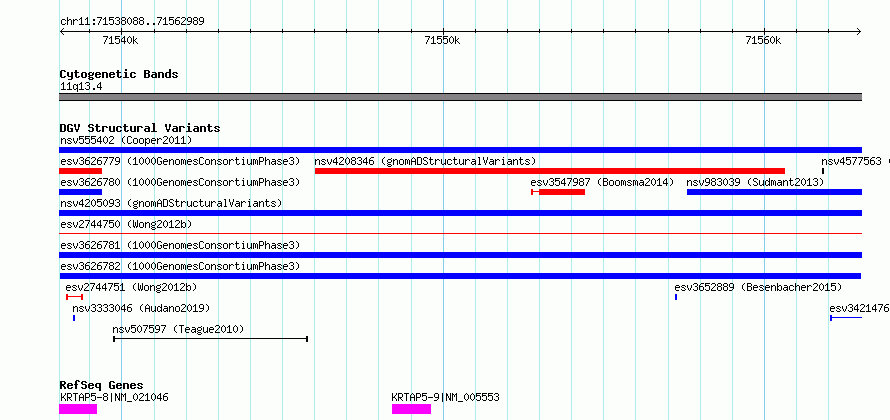Open the KRTAP5-9|NM_005553 gene label
The width and height of the screenshot is (890, 420).
[x=446, y=397]
